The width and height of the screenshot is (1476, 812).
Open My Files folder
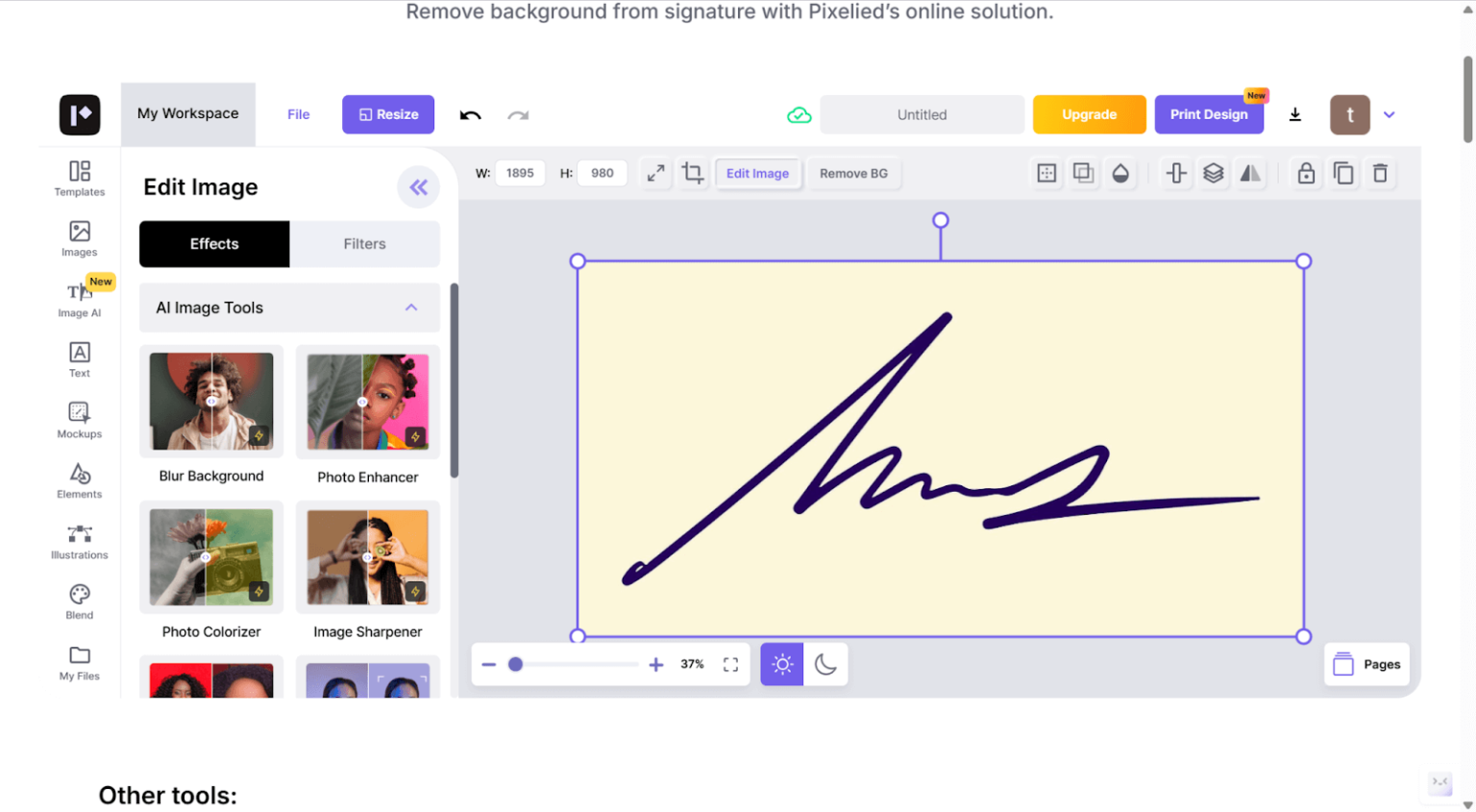80,663
